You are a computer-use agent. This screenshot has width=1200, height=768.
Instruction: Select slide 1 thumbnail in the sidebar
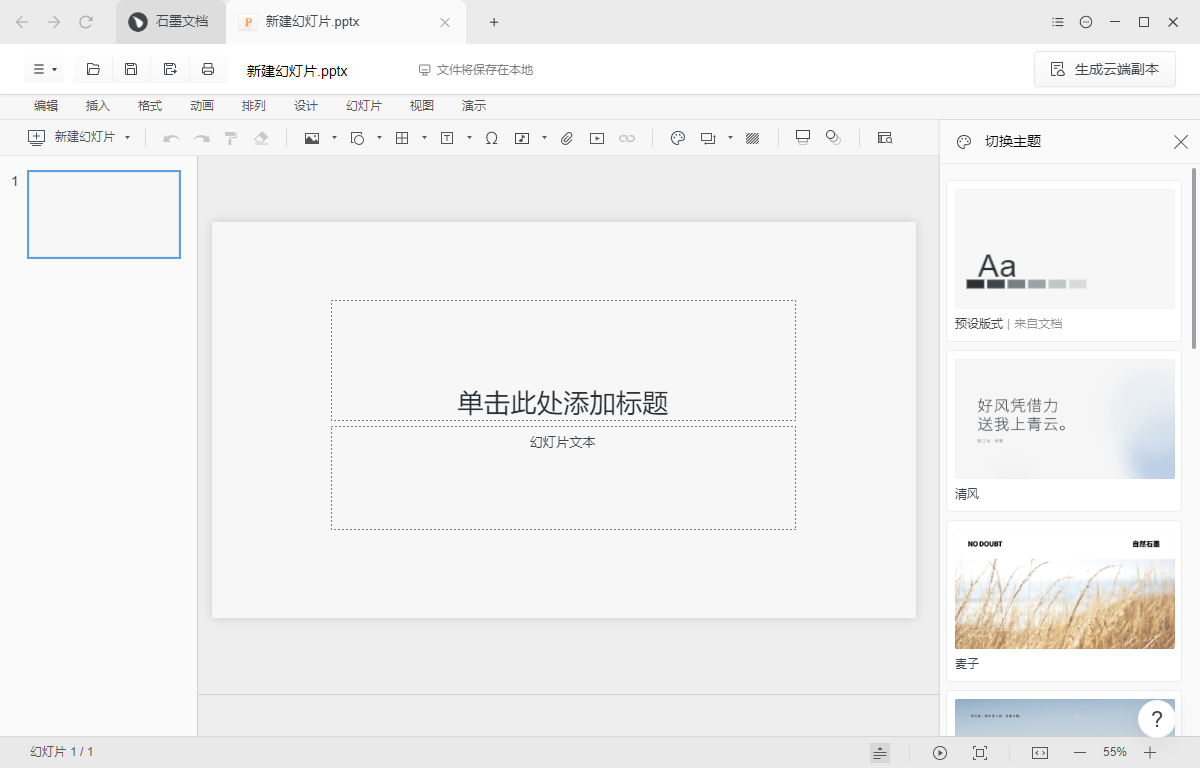(x=104, y=214)
